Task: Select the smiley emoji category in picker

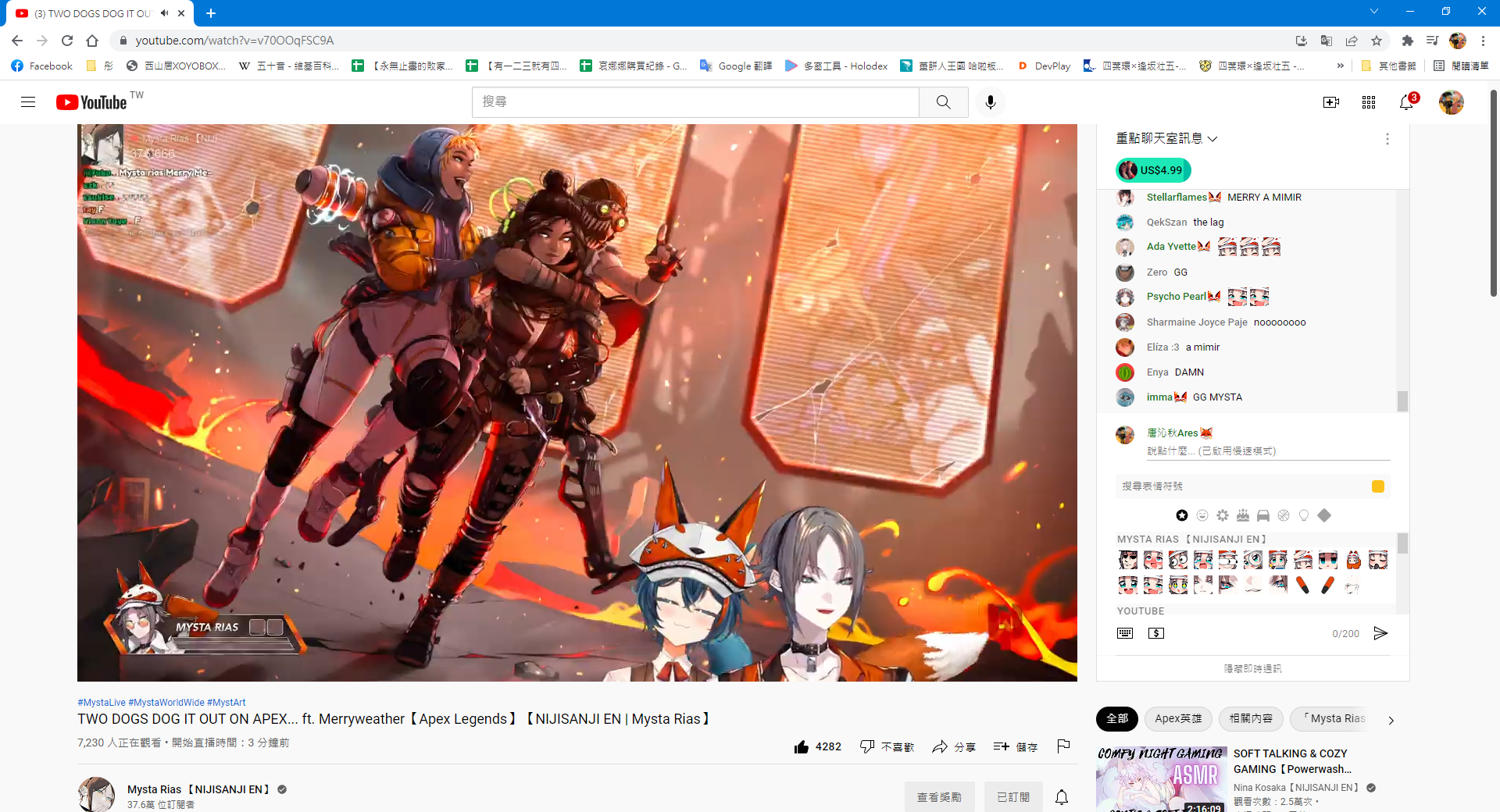Action: pyautogui.click(x=1202, y=515)
